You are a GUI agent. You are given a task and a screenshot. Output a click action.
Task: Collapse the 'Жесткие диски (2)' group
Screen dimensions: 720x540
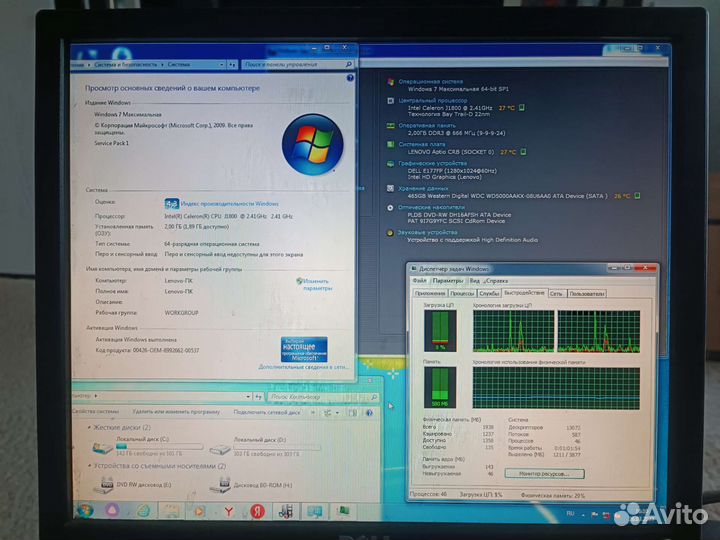(x=89, y=427)
